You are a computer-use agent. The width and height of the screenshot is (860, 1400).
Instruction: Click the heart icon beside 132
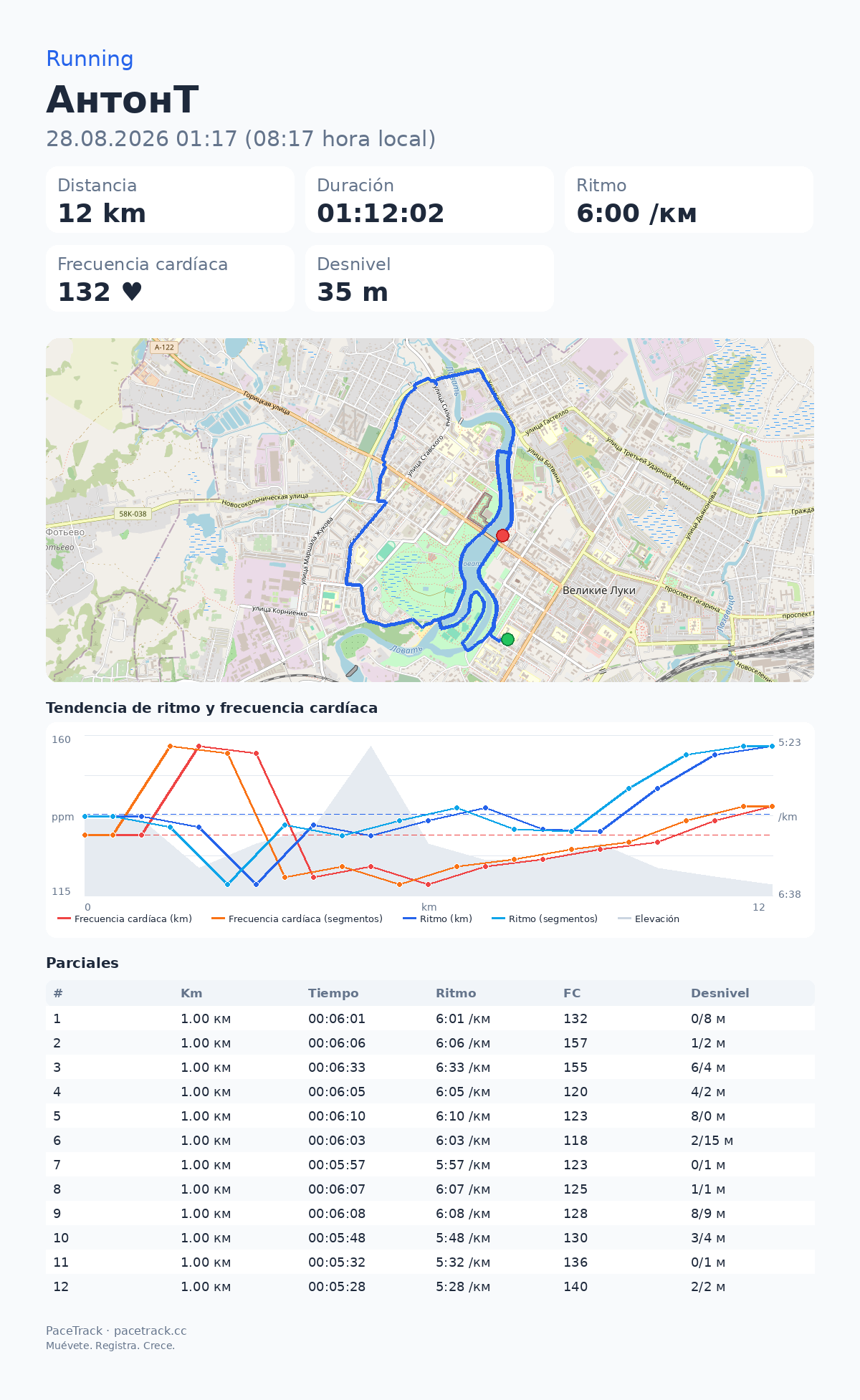click(x=132, y=292)
